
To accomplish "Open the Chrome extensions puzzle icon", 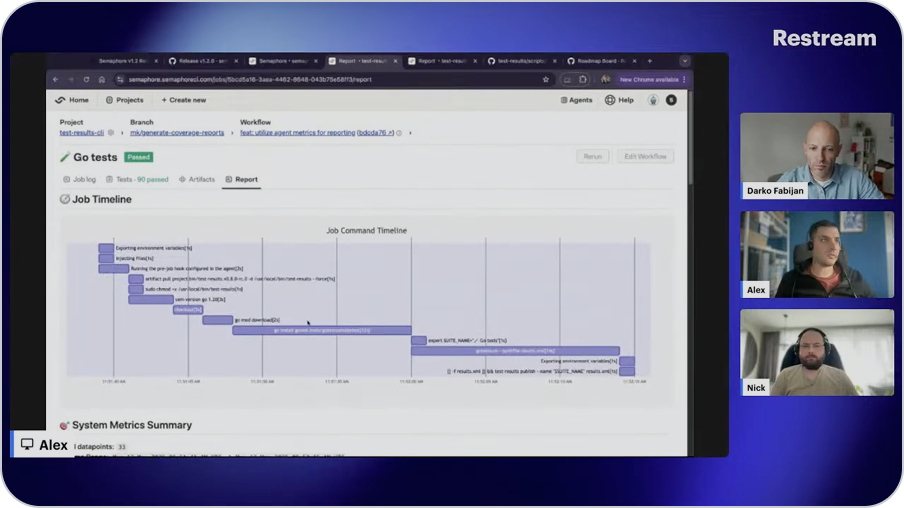I will (583, 80).
